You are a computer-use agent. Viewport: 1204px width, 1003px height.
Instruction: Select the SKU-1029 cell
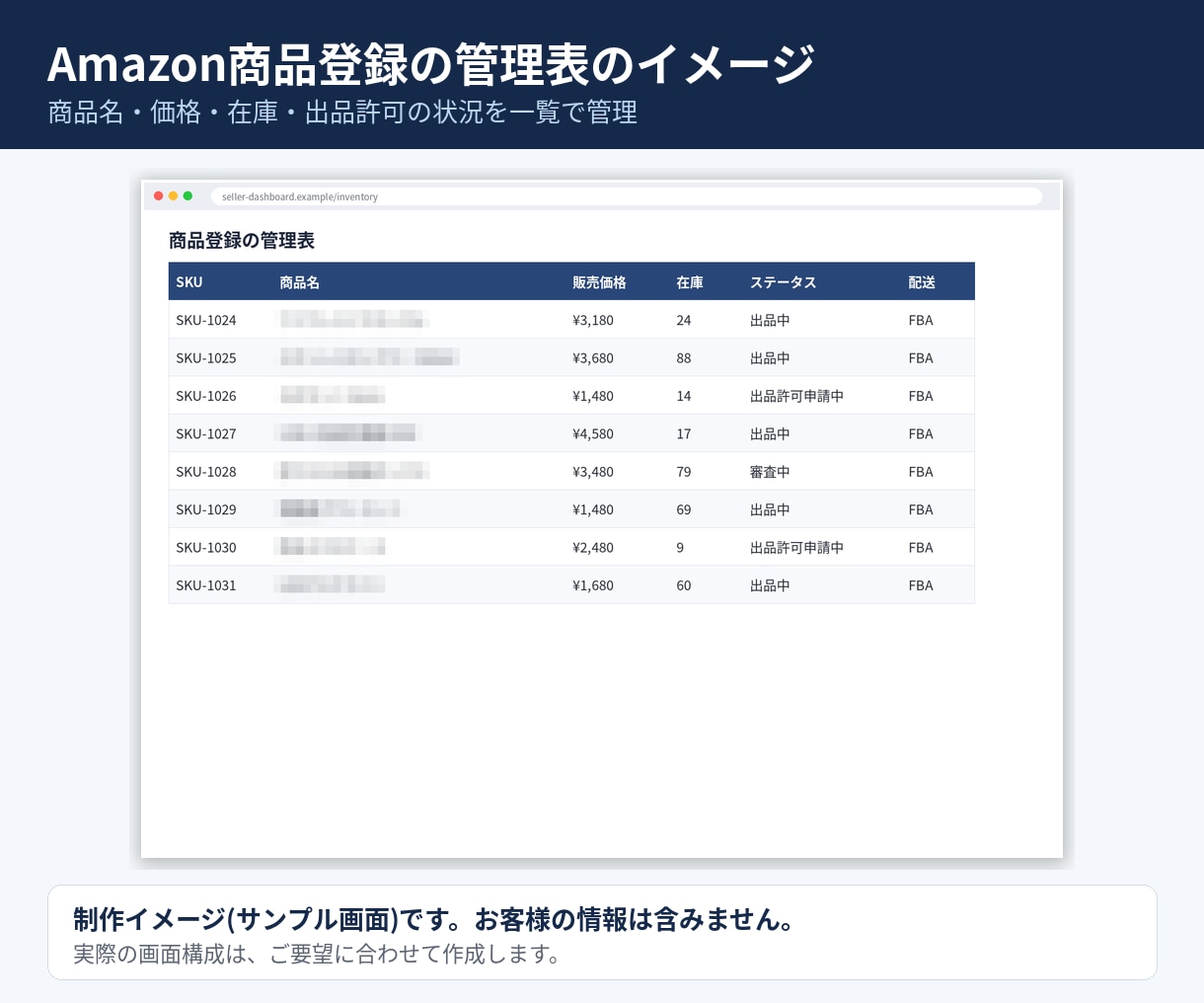(x=206, y=509)
